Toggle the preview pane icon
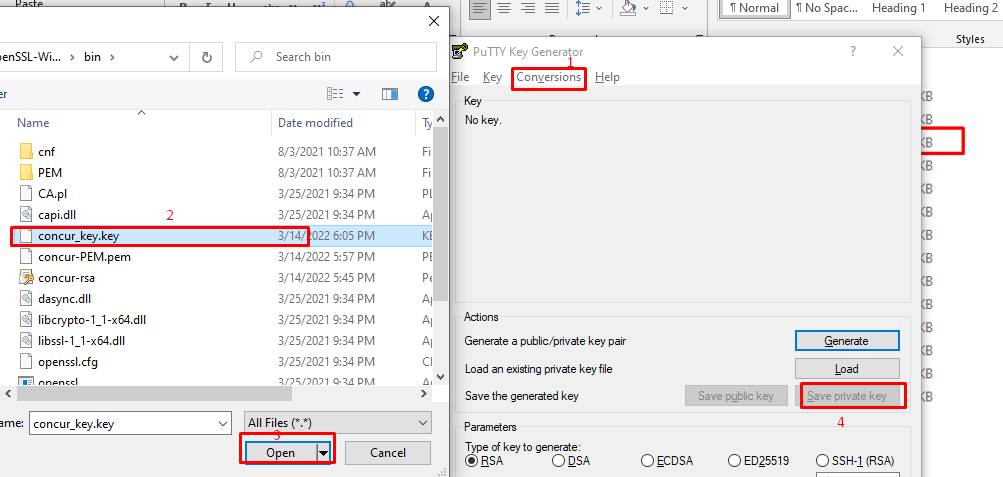This screenshot has width=1003, height=477. click(391, 93)
